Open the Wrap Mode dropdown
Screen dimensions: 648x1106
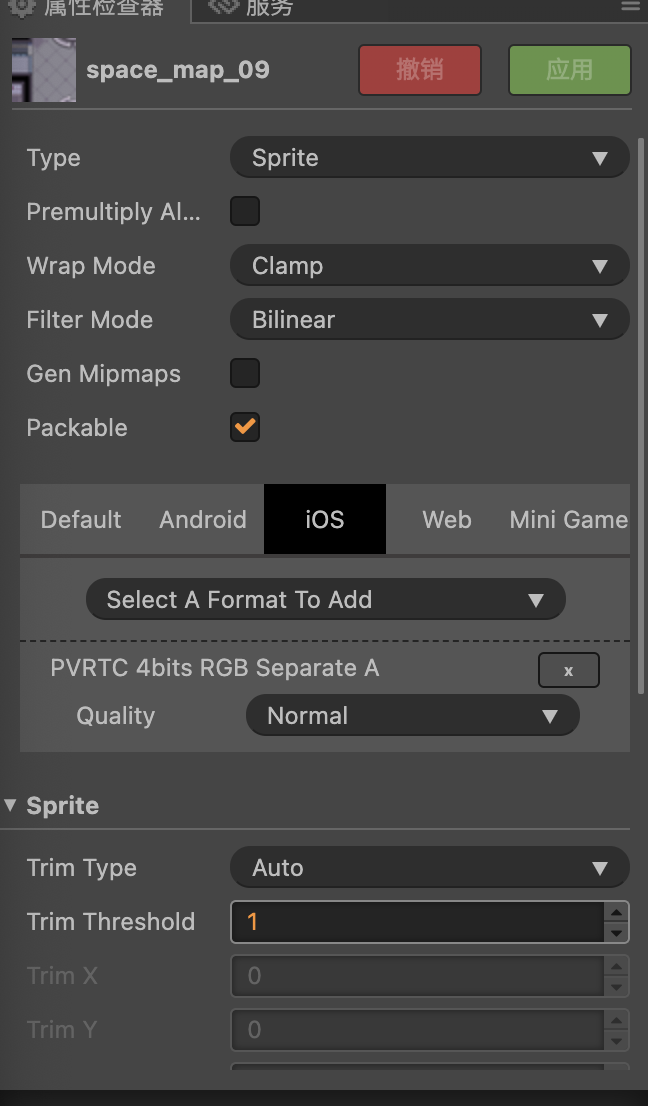(x=429, y=266)
